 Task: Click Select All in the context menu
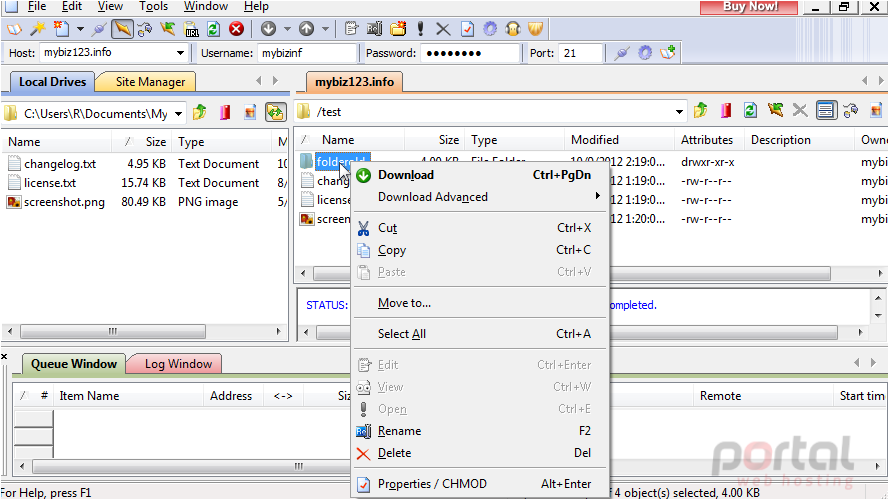pyautogui.click(x=480, y=334)
